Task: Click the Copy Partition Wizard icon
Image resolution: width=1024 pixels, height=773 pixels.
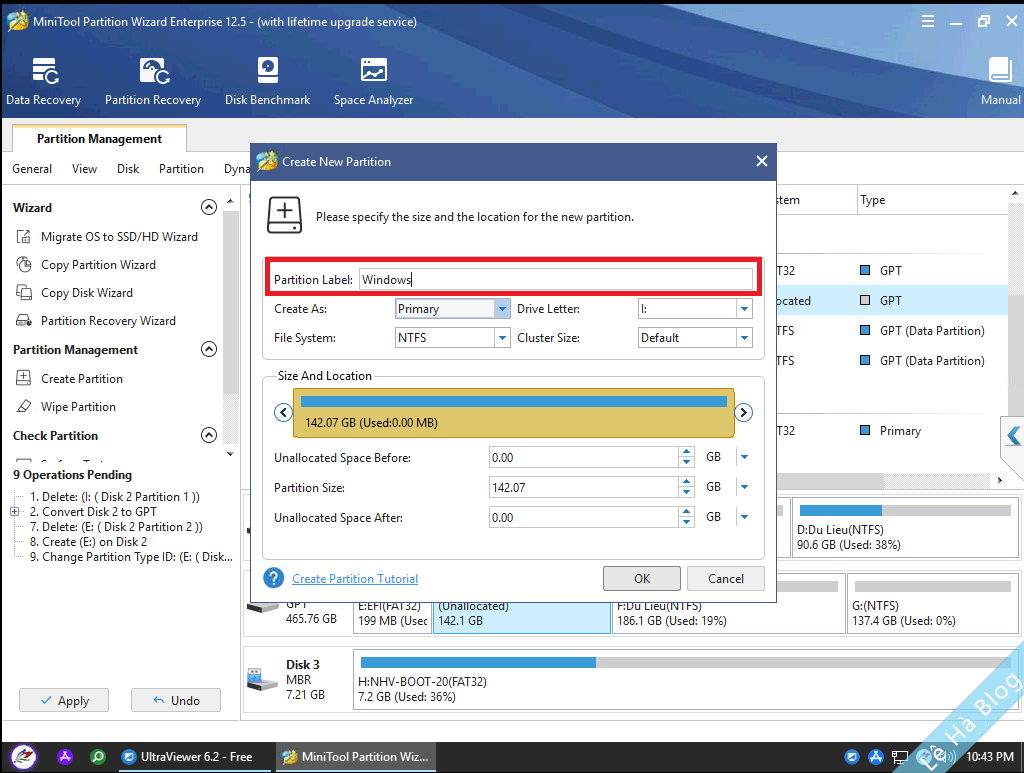Action: 24,264
